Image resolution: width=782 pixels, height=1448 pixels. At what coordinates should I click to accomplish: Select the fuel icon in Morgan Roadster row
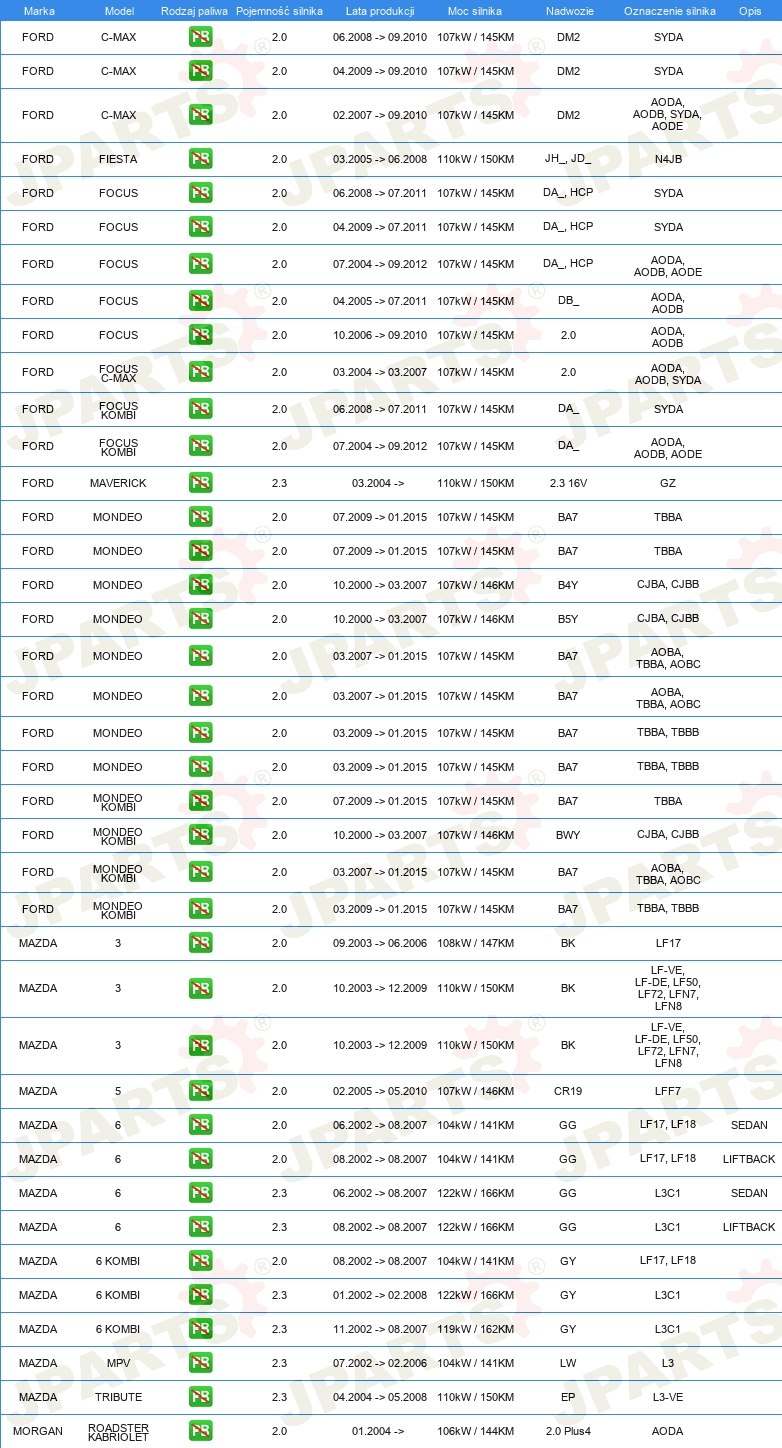200,1431
